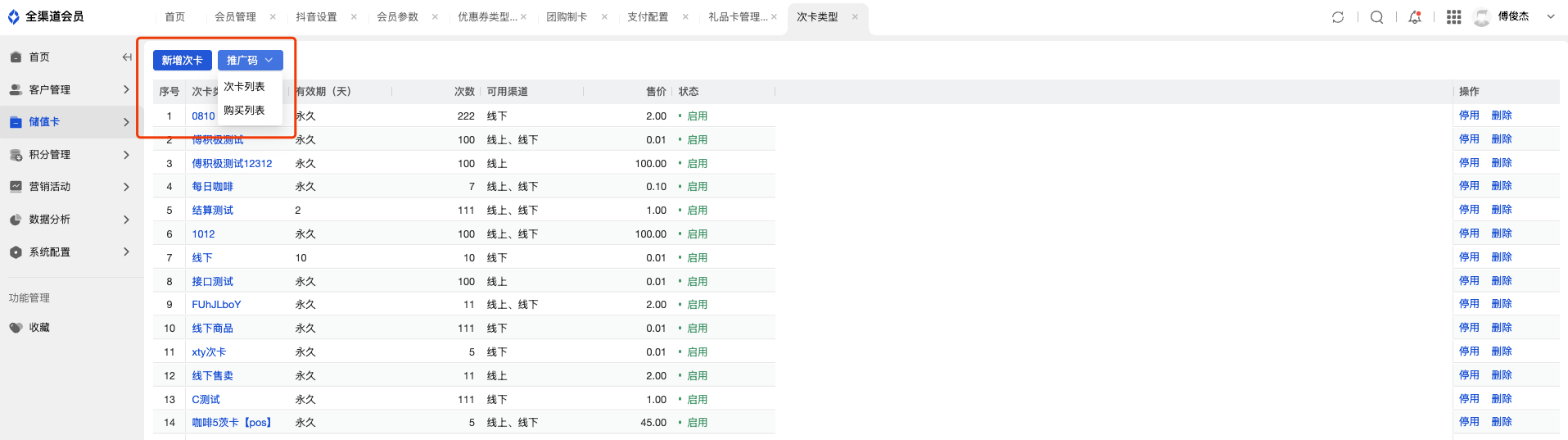Click 删除 for the 线下商品 row
This screenshot has width=1568, height=440.
pos(1502,328)
